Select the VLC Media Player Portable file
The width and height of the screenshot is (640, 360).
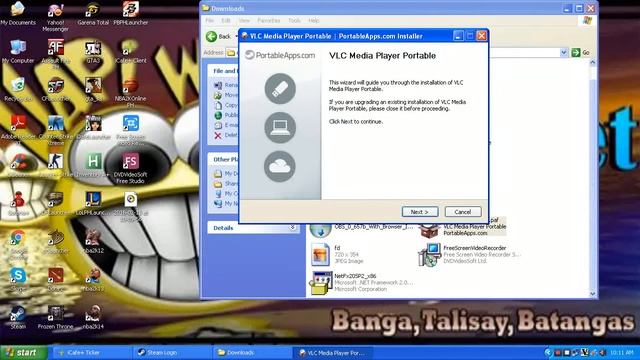click(x=462, y=227)
